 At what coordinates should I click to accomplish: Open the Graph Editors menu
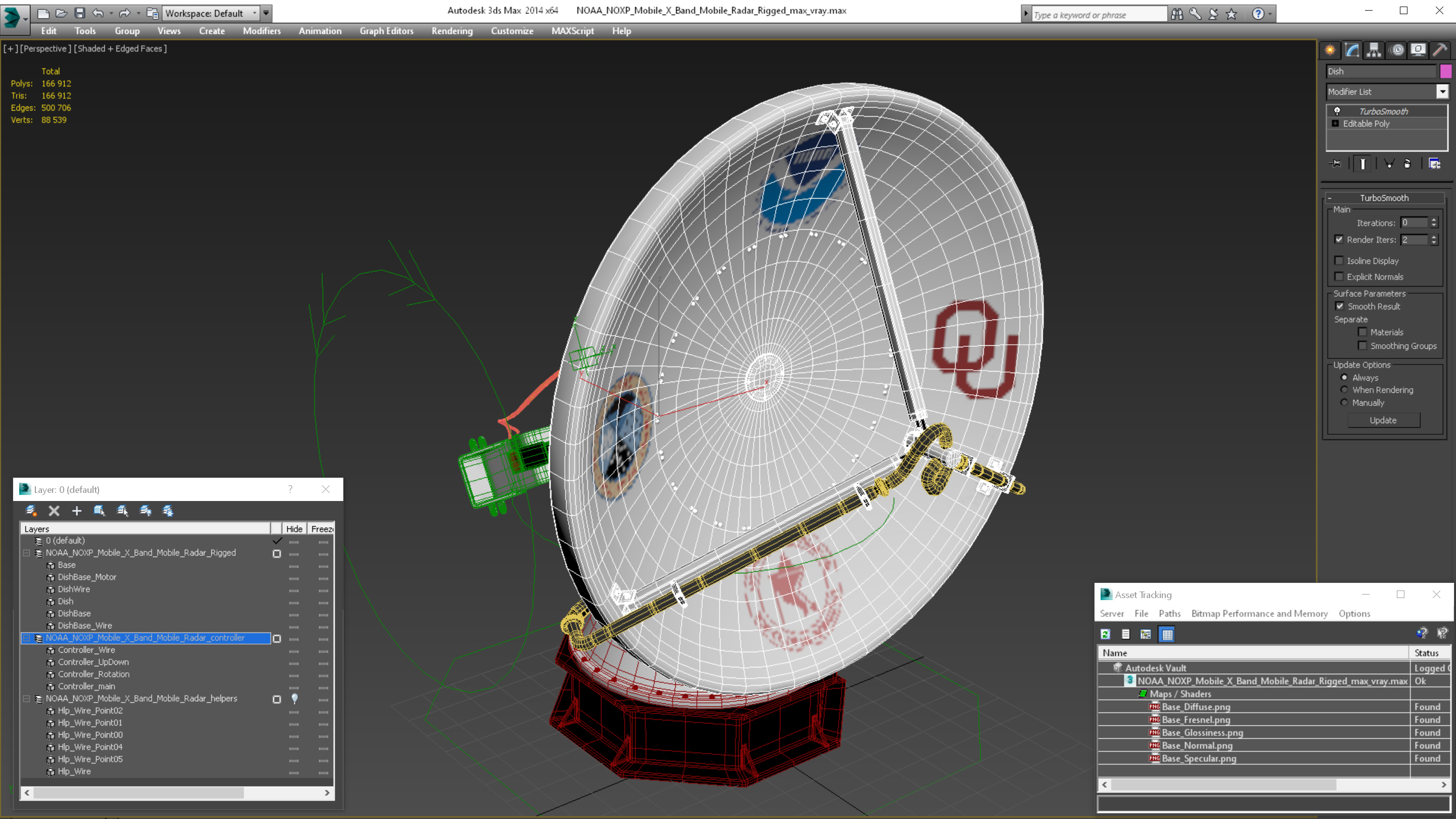(x=387, y=31)
